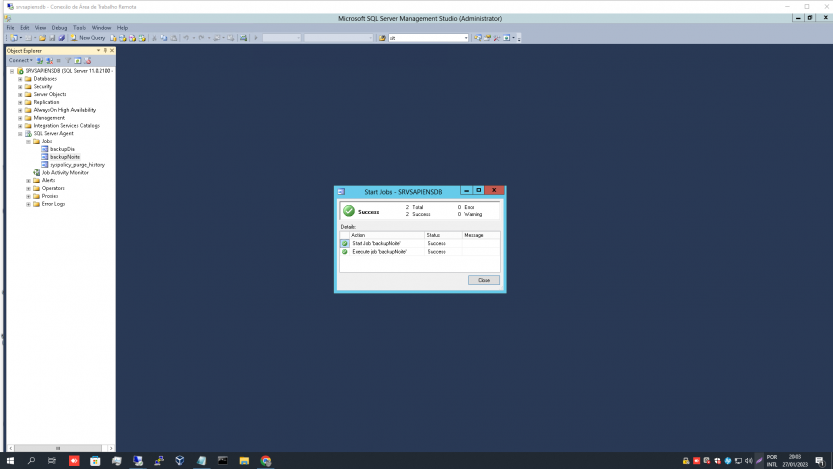Open the View menu
Screen dimensions: 833x469
[40, 28]
